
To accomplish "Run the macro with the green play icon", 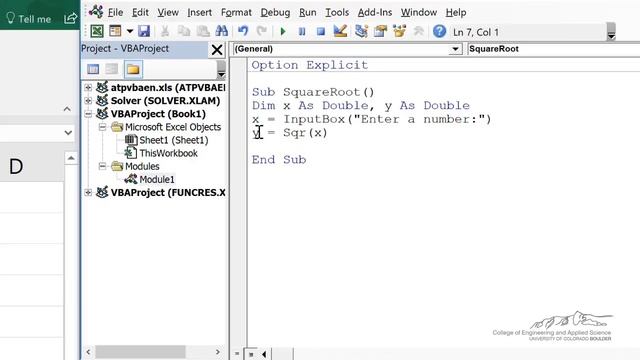I will [x=283, y=31].
